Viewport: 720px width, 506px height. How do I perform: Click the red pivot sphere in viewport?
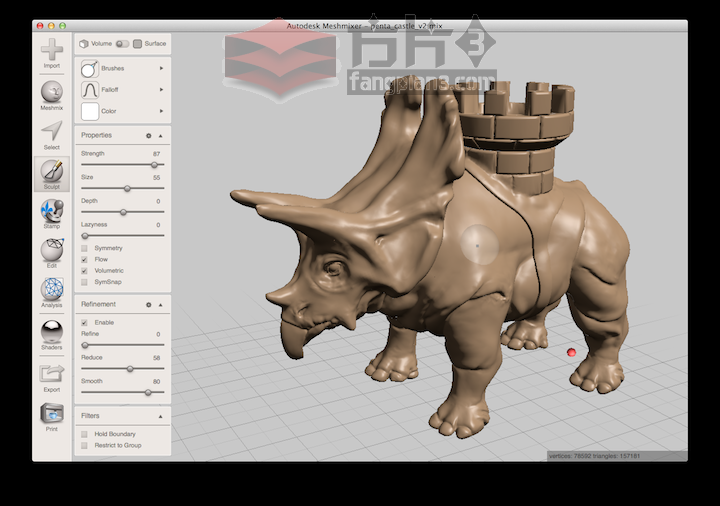point(571,352)
